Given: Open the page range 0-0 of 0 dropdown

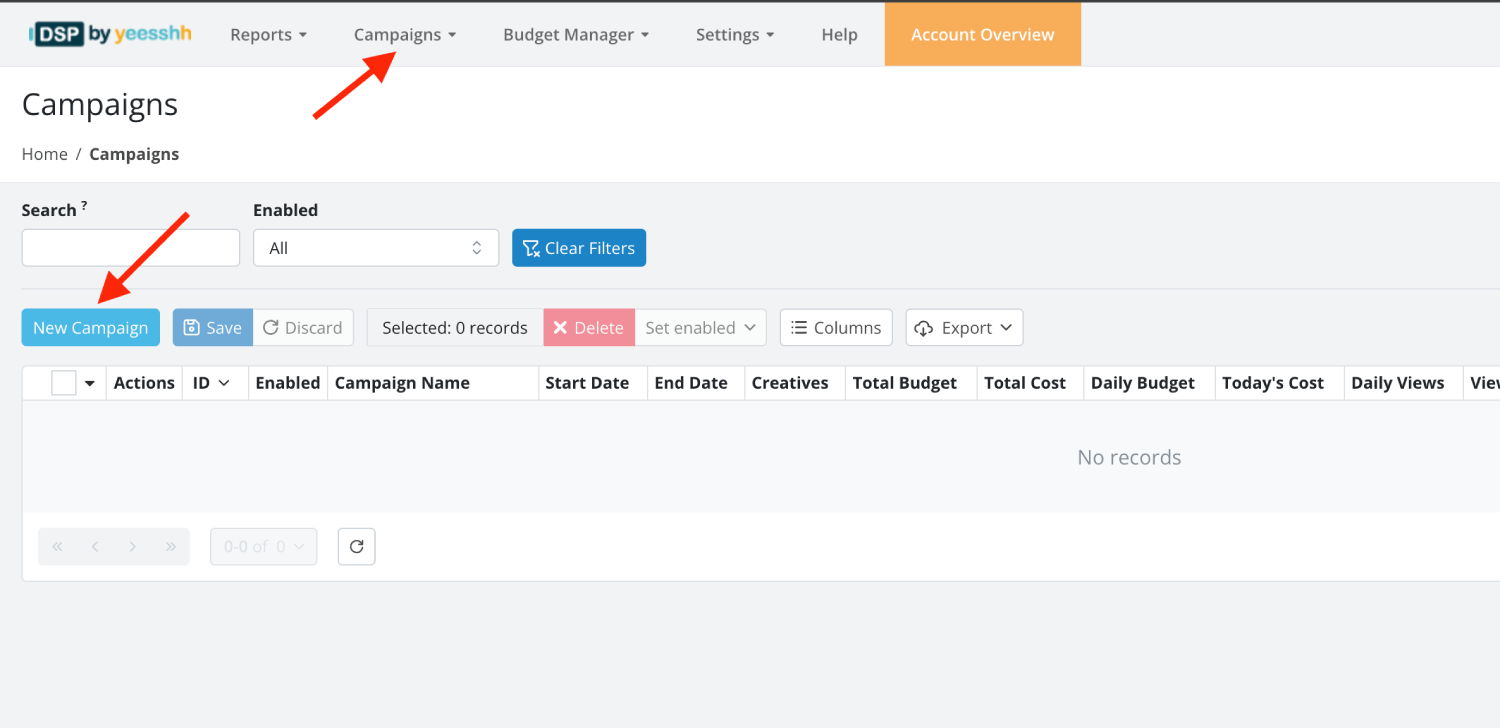Looking at the screenshot, I should point(264,547).
